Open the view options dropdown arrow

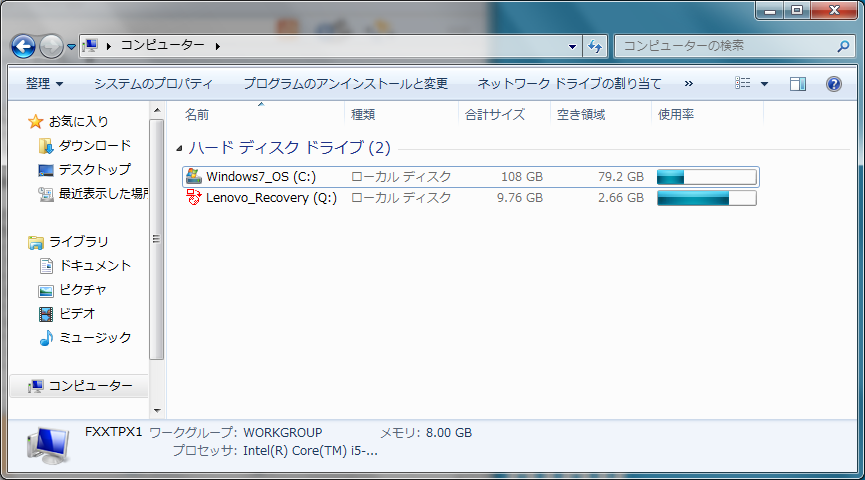point(764,84)
